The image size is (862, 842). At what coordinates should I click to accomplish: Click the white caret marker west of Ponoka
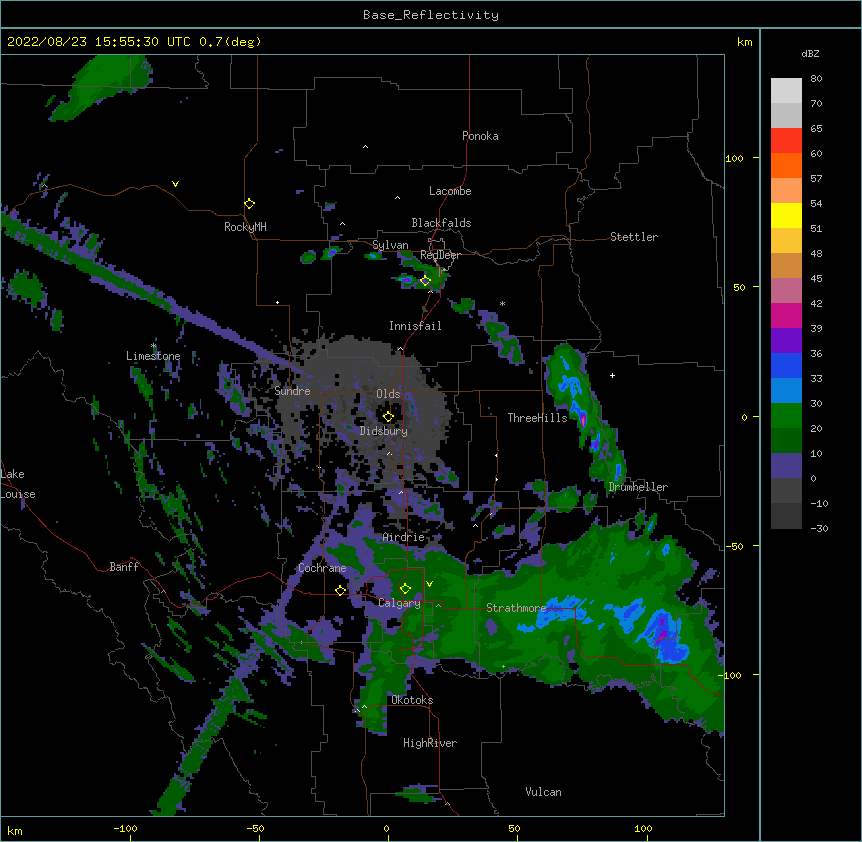[366, 147]
